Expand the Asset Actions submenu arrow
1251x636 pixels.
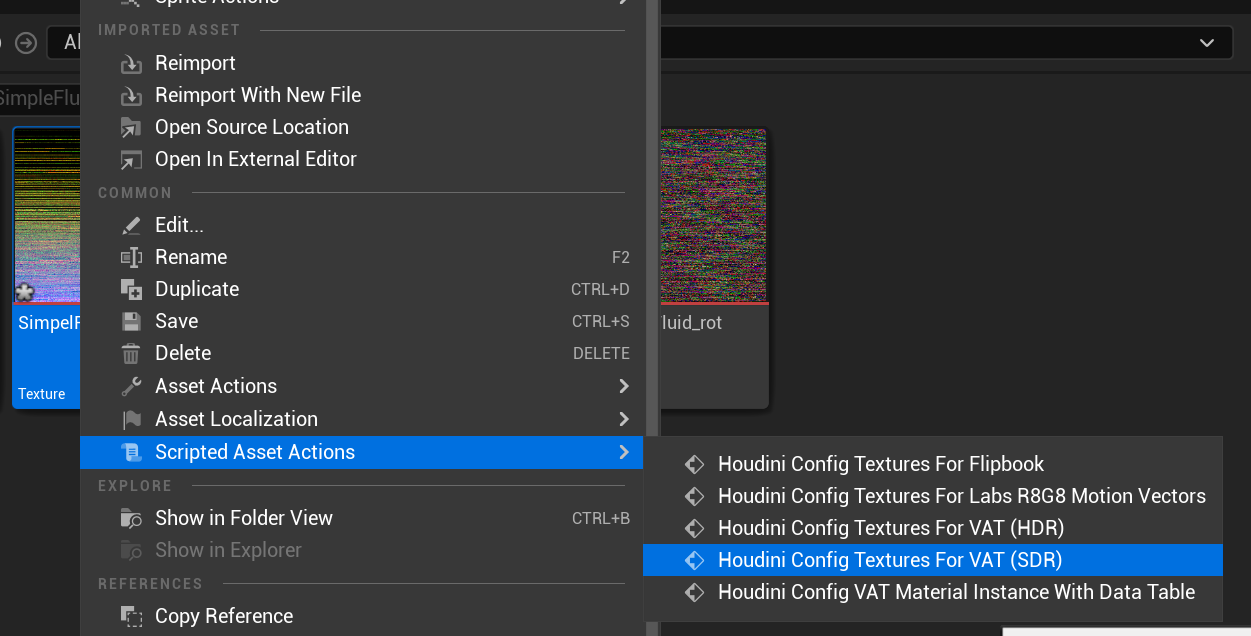[x=624, y=386]
